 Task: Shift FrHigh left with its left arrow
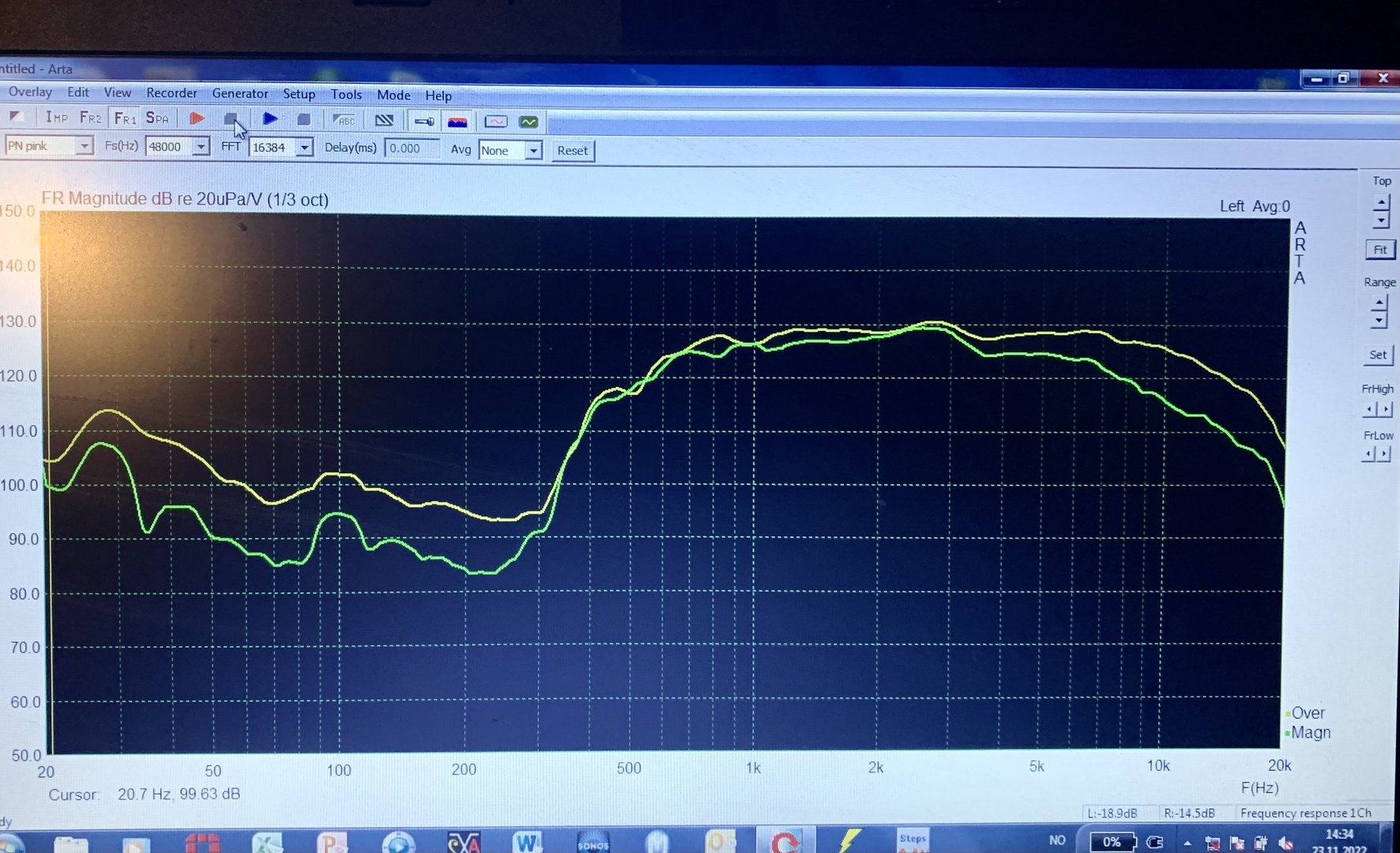pyautogui.click(x=1369, y=408)
